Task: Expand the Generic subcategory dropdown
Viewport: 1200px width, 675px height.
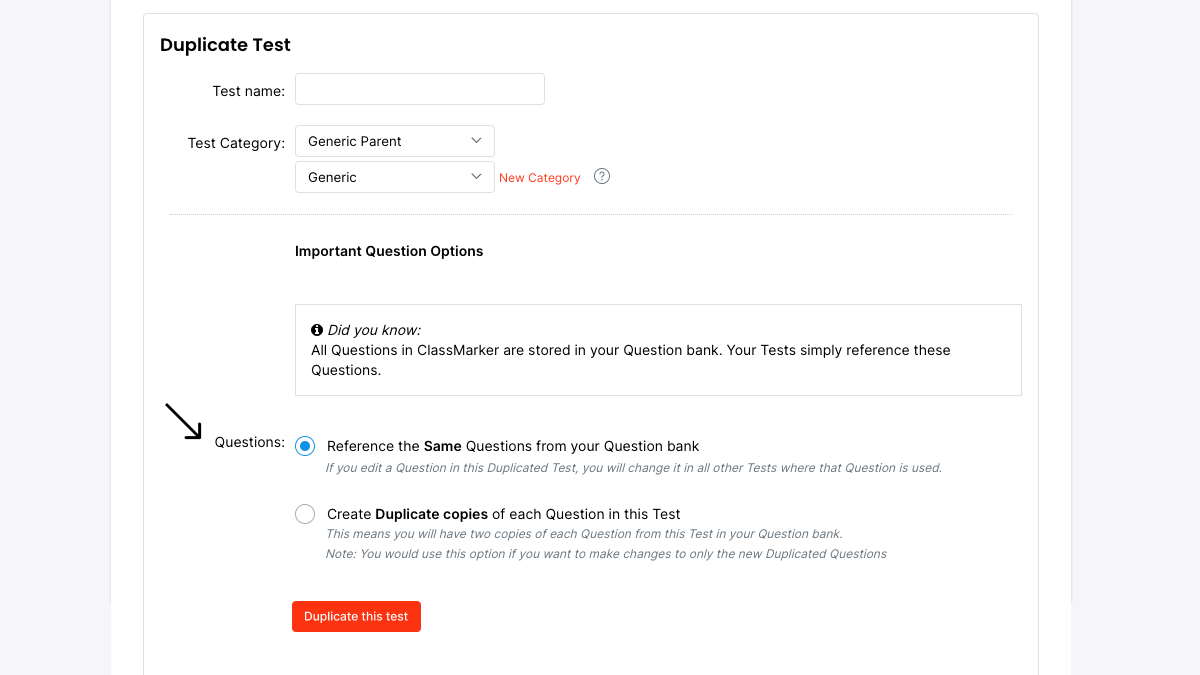Action: (x=394, y=177)
